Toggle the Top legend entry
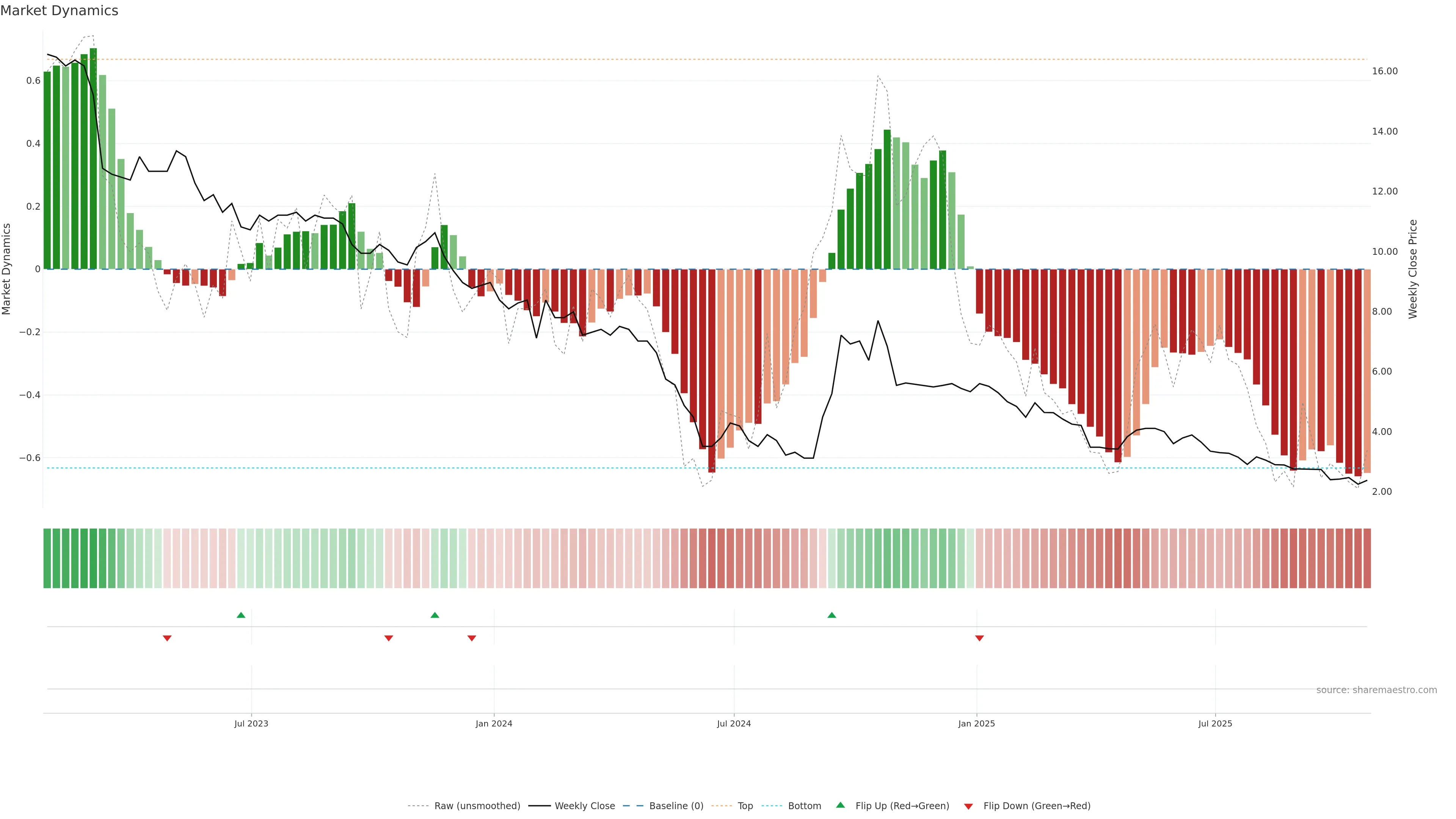Image resolution: width=1456 pixels, height=819 pixels. [x=745, y=805]
